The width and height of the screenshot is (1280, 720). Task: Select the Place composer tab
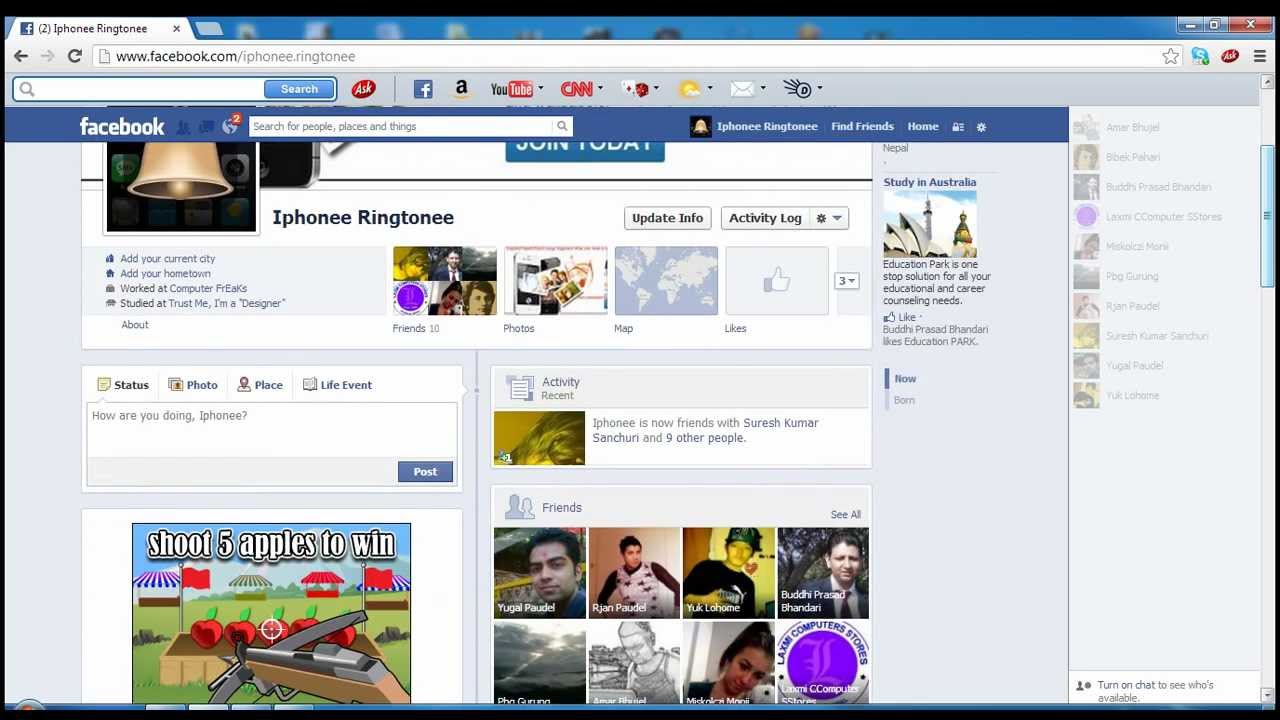click(x=260, y=385)
